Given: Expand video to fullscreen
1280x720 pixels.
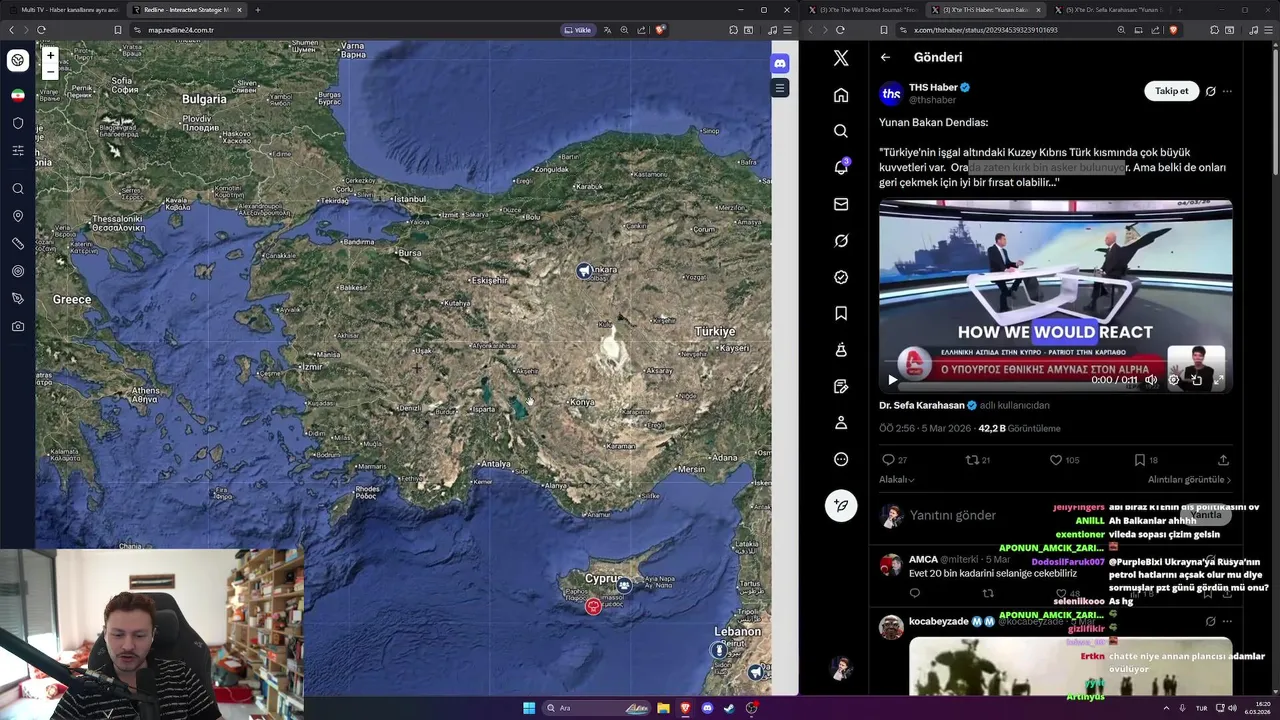Looking at the screenshot, I should coord(1219,380).
